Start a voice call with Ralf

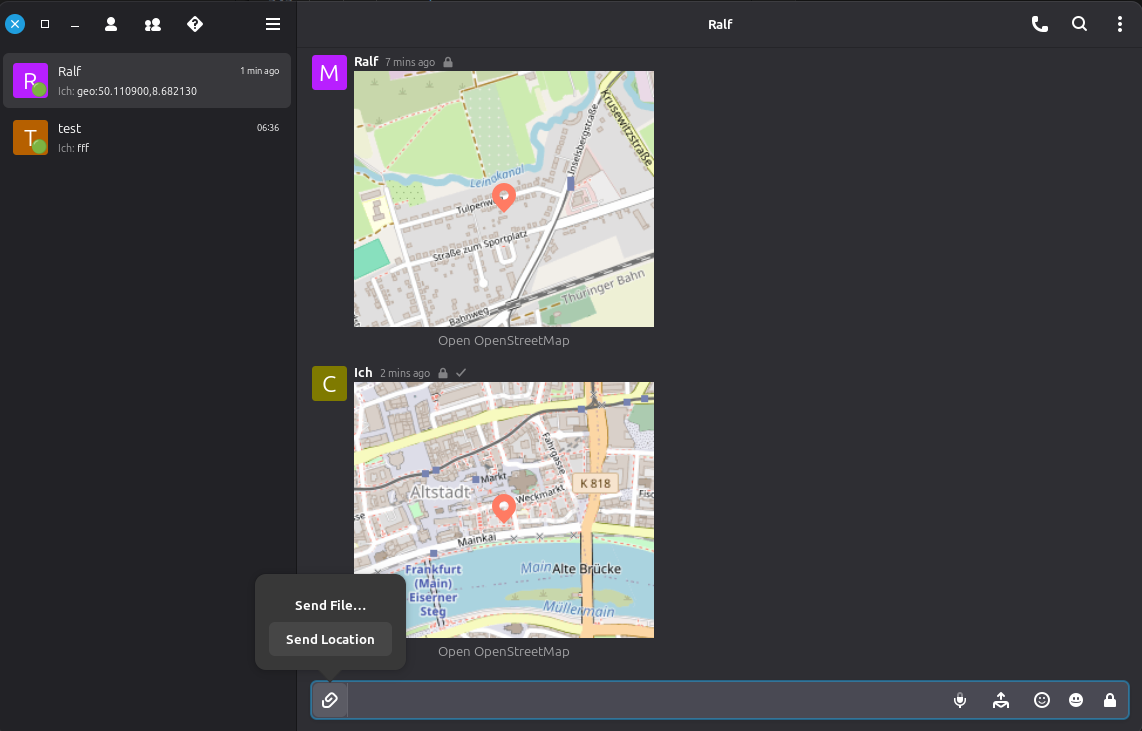tap(1039, 24)
